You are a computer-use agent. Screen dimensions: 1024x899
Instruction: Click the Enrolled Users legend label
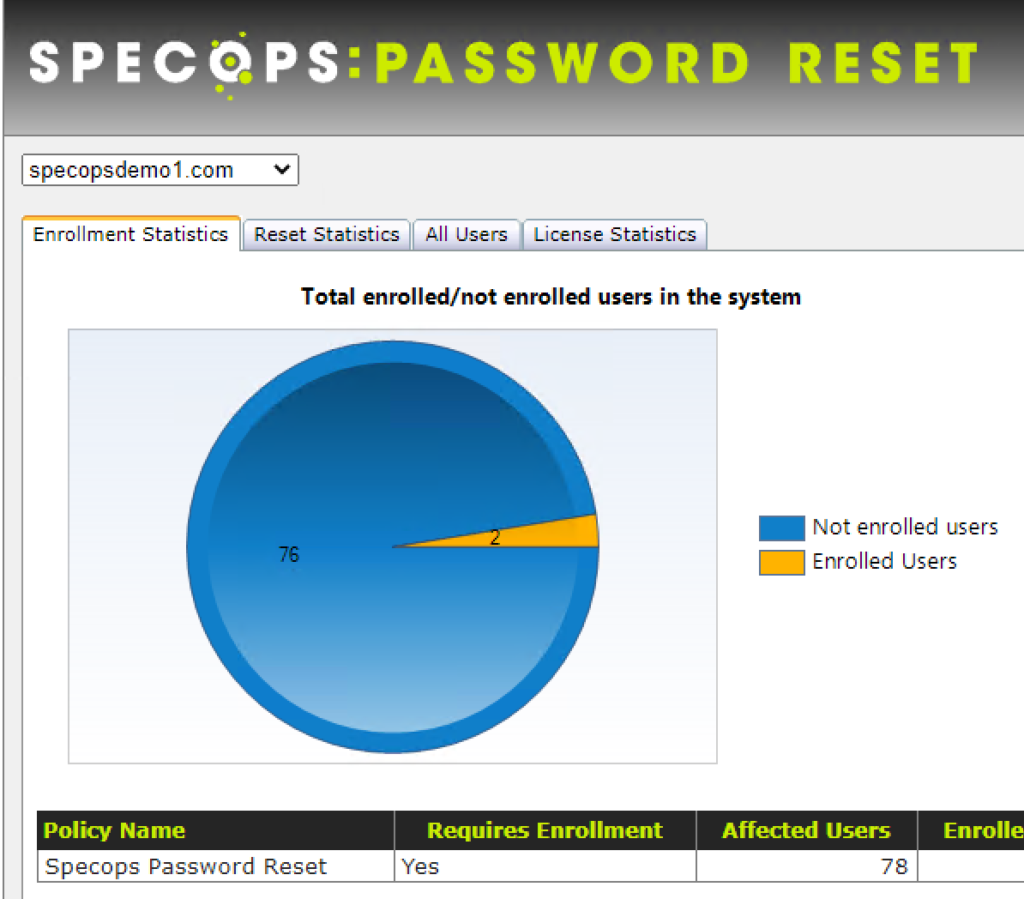click(x=884, y=561)
